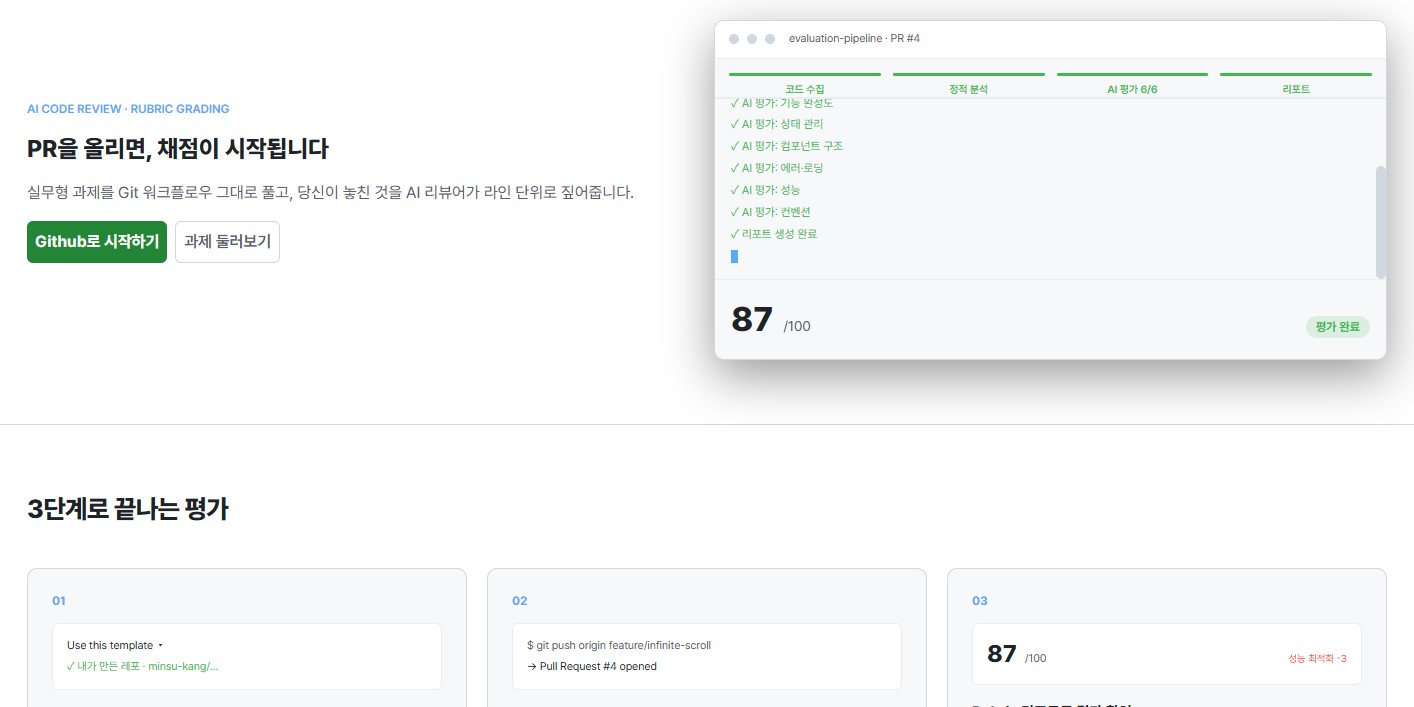Image resolution: width=1414 pixels, height=707 pixels.
Task: Select the AI 평가 6/6 pipeline step
Action: [1132, 83]
